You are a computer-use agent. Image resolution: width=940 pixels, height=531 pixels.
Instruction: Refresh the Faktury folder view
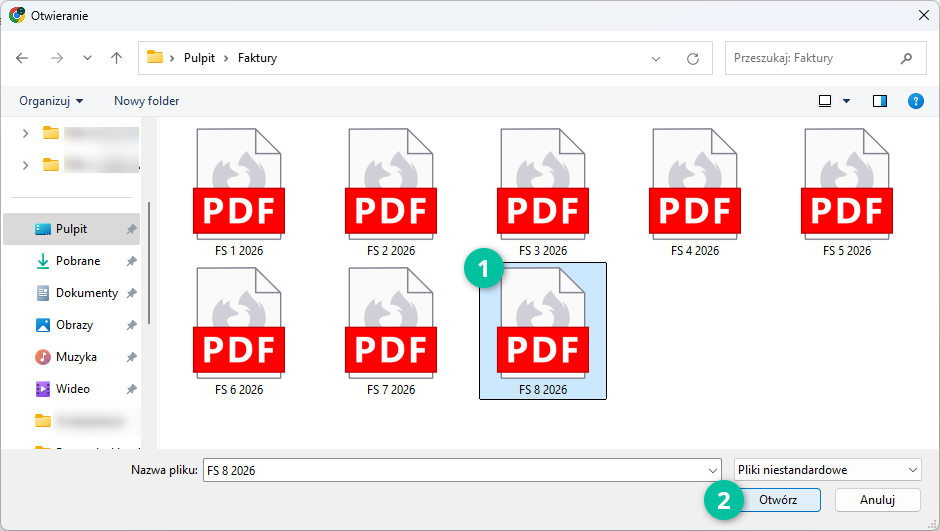click(x=692, y=59)
